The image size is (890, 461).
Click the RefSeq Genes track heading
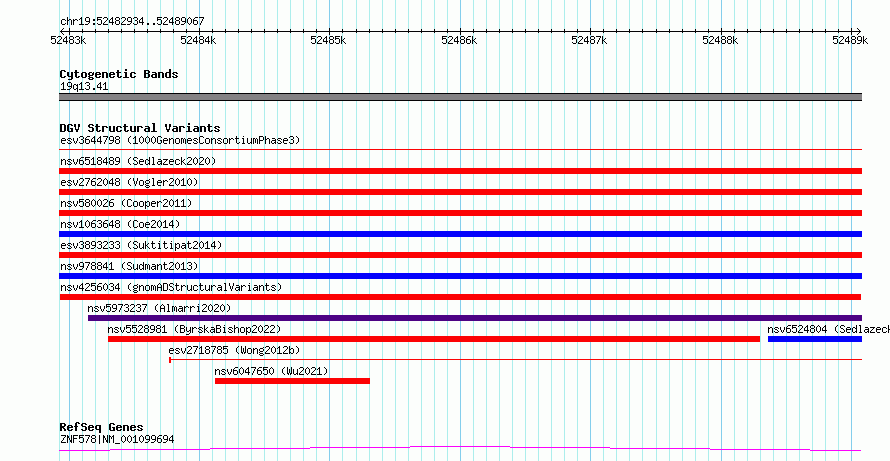pos(102,427)
